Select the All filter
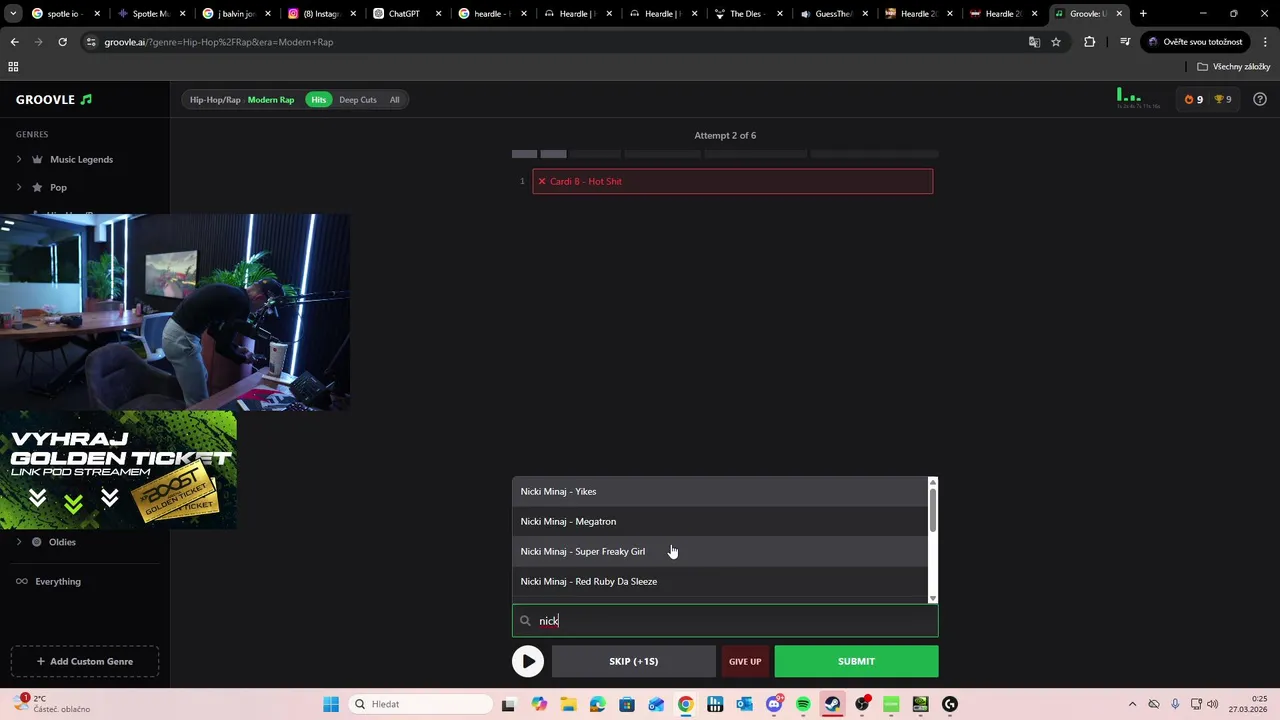The image size is (1280, 720). (x=394, y=100)
